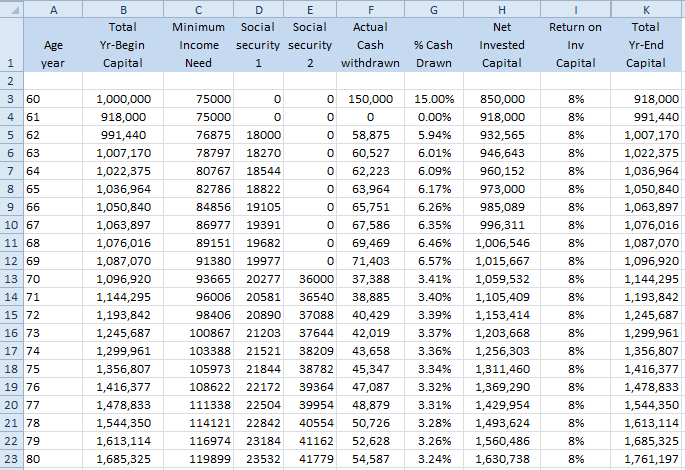Select the cell with 1,000,000 starting capital
Viewport: 685px width, 470px height.
click(x=123, y=99)
